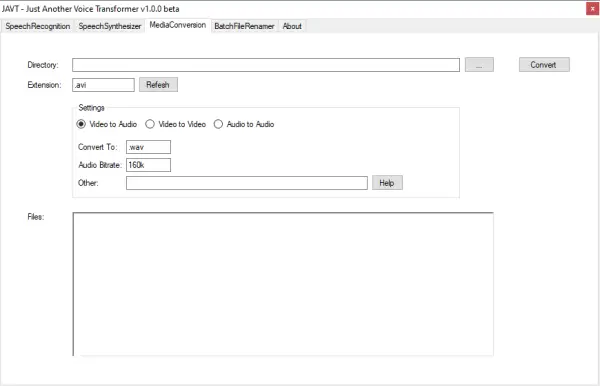Click the Refresh button beside Extension
The image size is (600, 386).
pyautogui.click(x=158, y=85)
